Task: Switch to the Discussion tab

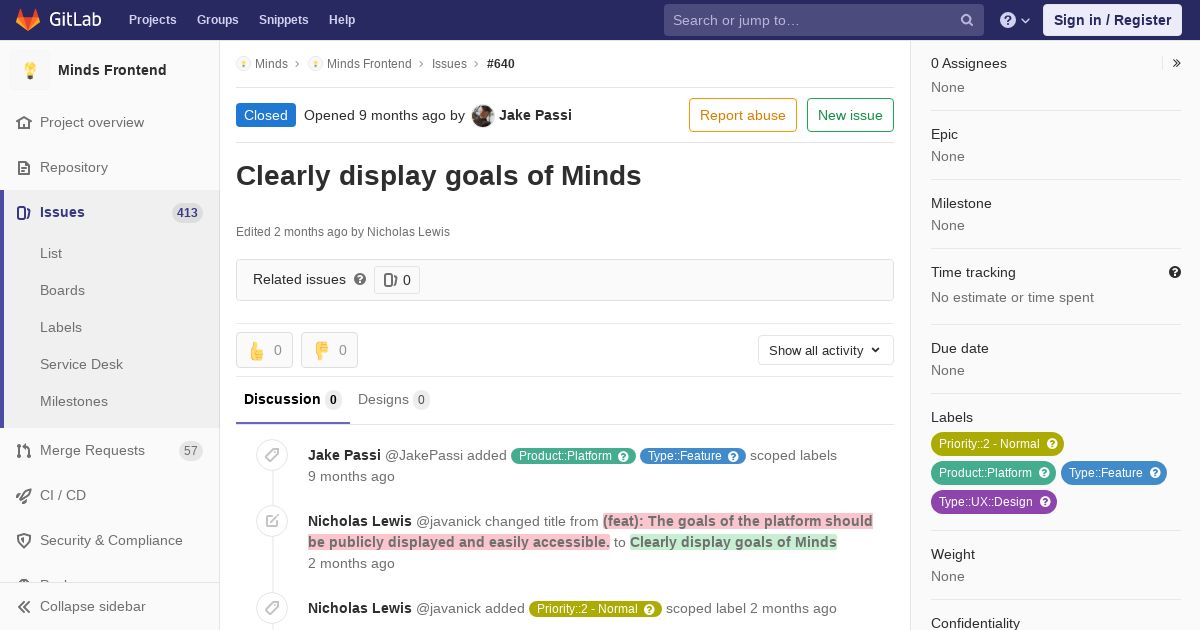Action: tap(292, 399)
